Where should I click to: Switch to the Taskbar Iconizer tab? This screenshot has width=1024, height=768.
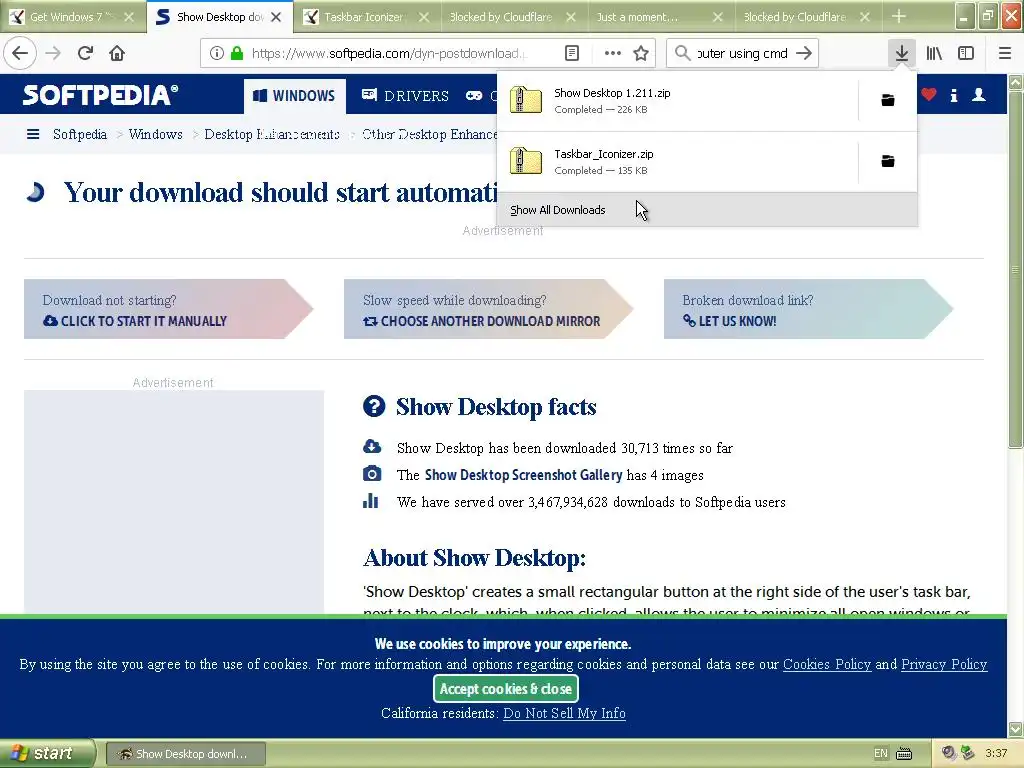pyautogui.click(x=363, y=16)
